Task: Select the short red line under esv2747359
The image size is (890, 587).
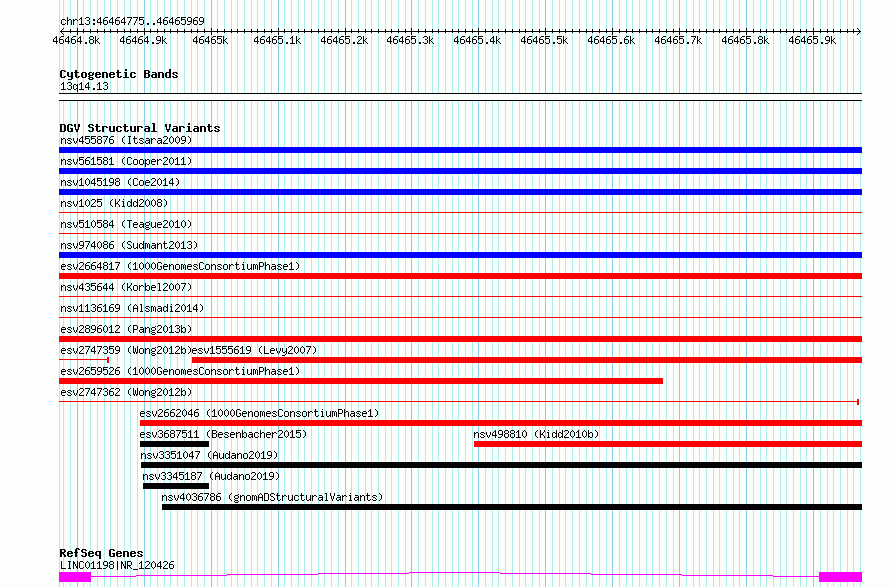Action: [84, 360]
